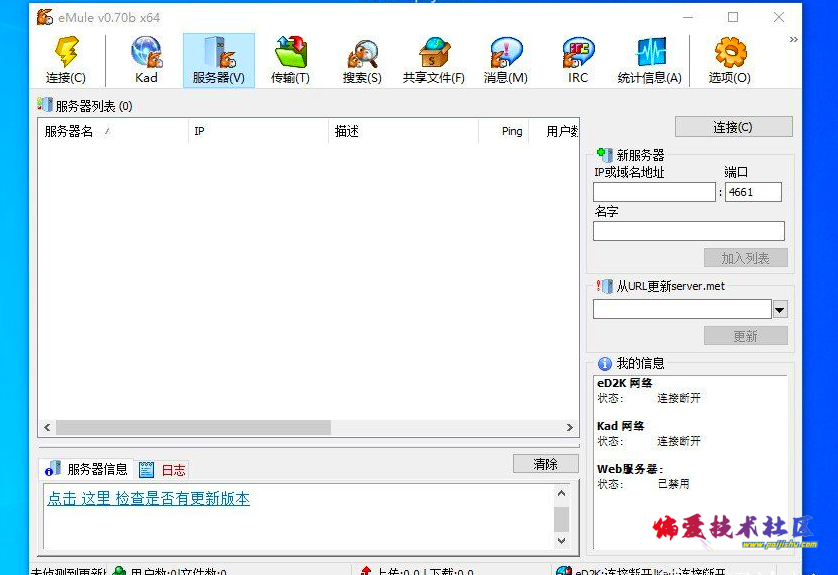Open the IRC toolbar page
838x575 pixels.
[x=578, y=60]
